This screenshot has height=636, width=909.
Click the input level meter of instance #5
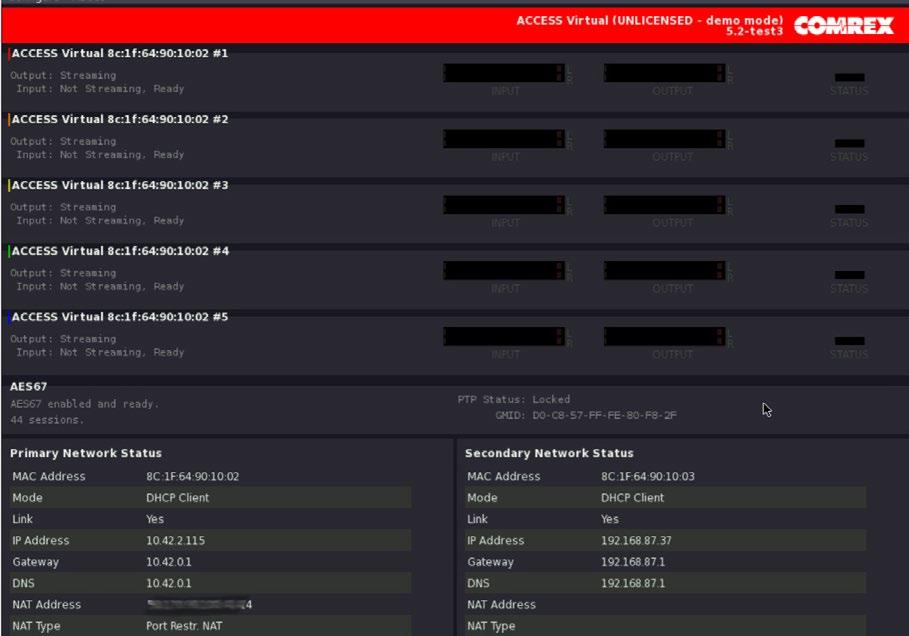[x=504, y=337]
